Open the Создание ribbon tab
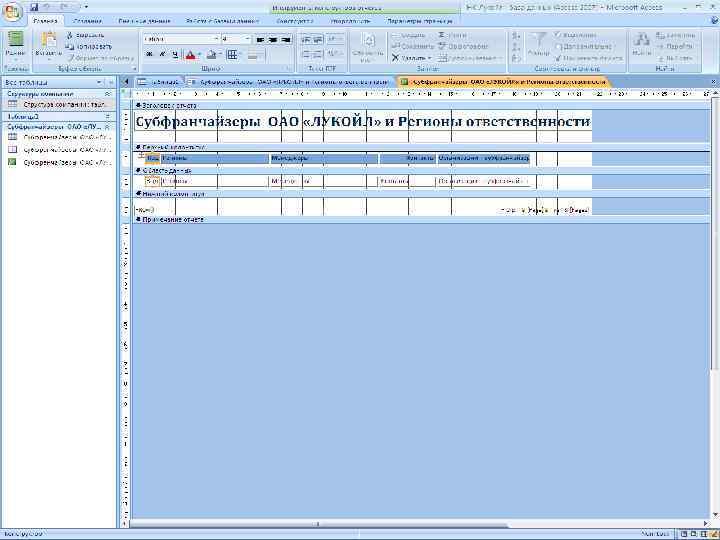 (87, 21)
